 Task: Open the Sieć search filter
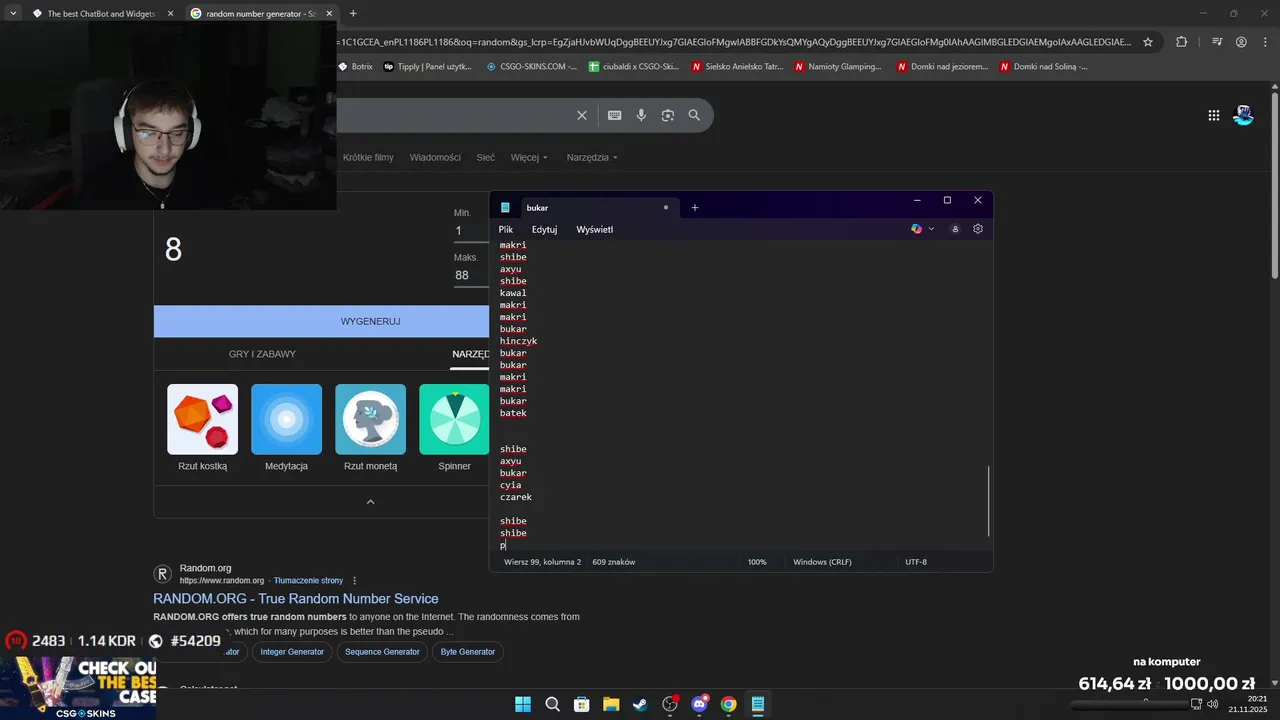pyautogui.click(x=486, y=157)
